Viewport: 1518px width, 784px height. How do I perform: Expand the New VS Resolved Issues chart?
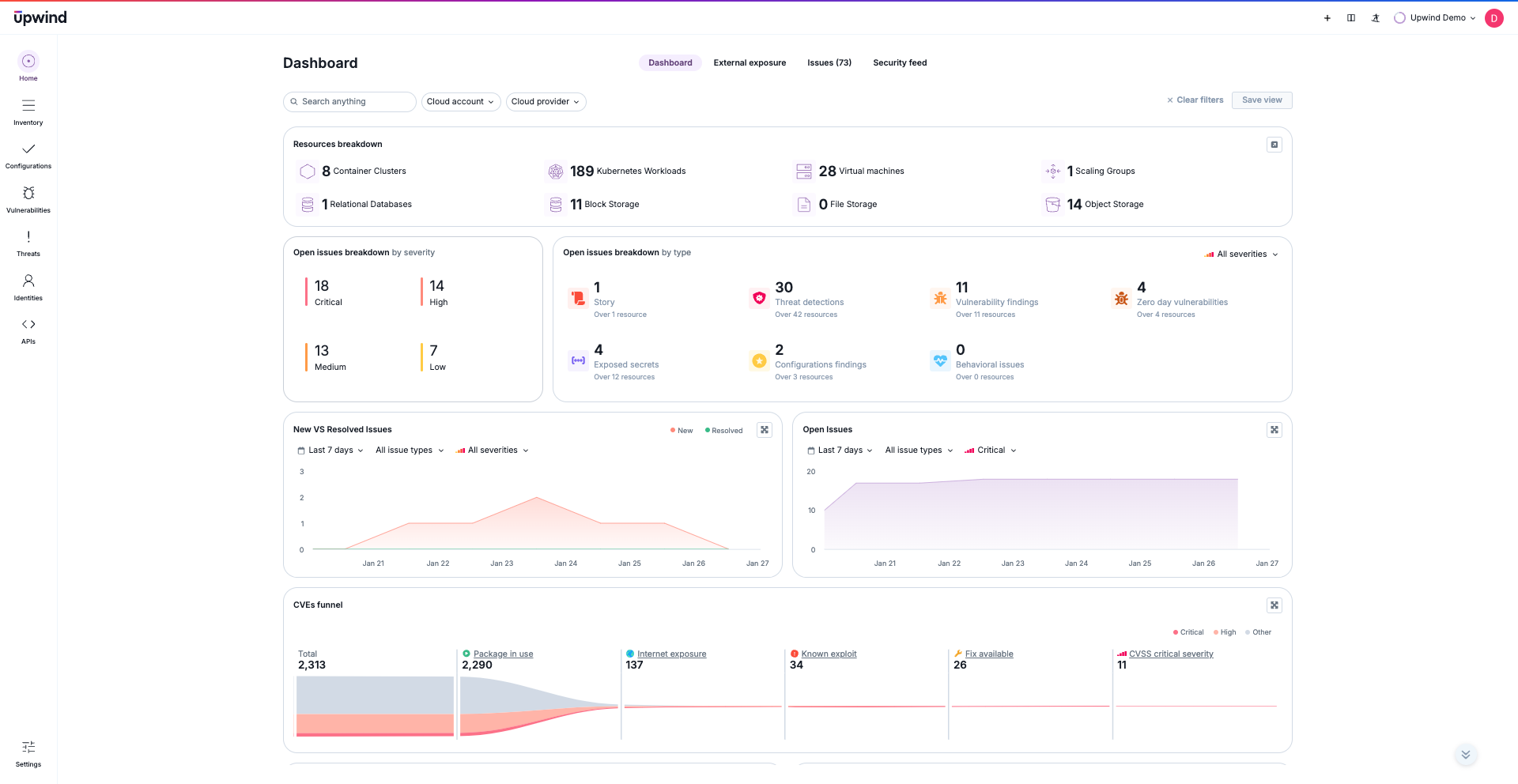(765, 430)
